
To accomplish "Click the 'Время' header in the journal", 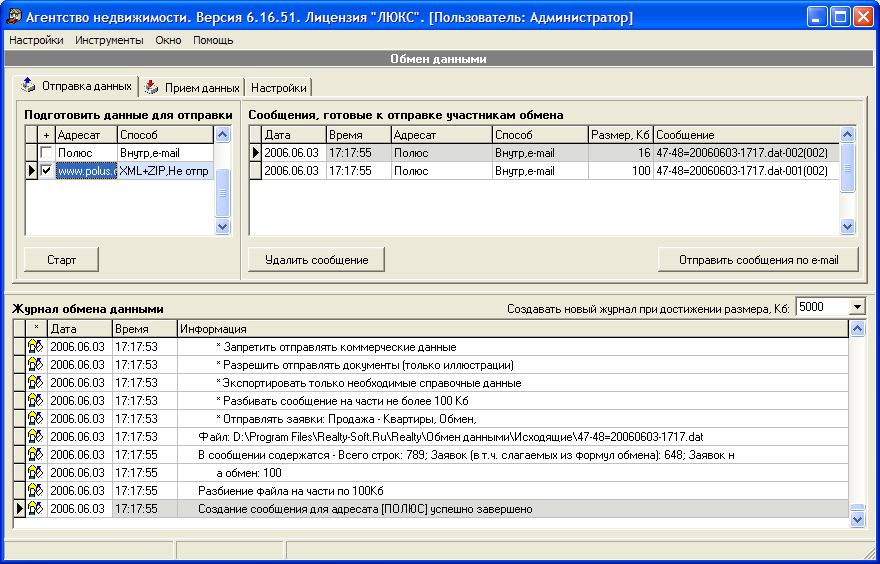I will pyautogui.click(x=145, y=329).
